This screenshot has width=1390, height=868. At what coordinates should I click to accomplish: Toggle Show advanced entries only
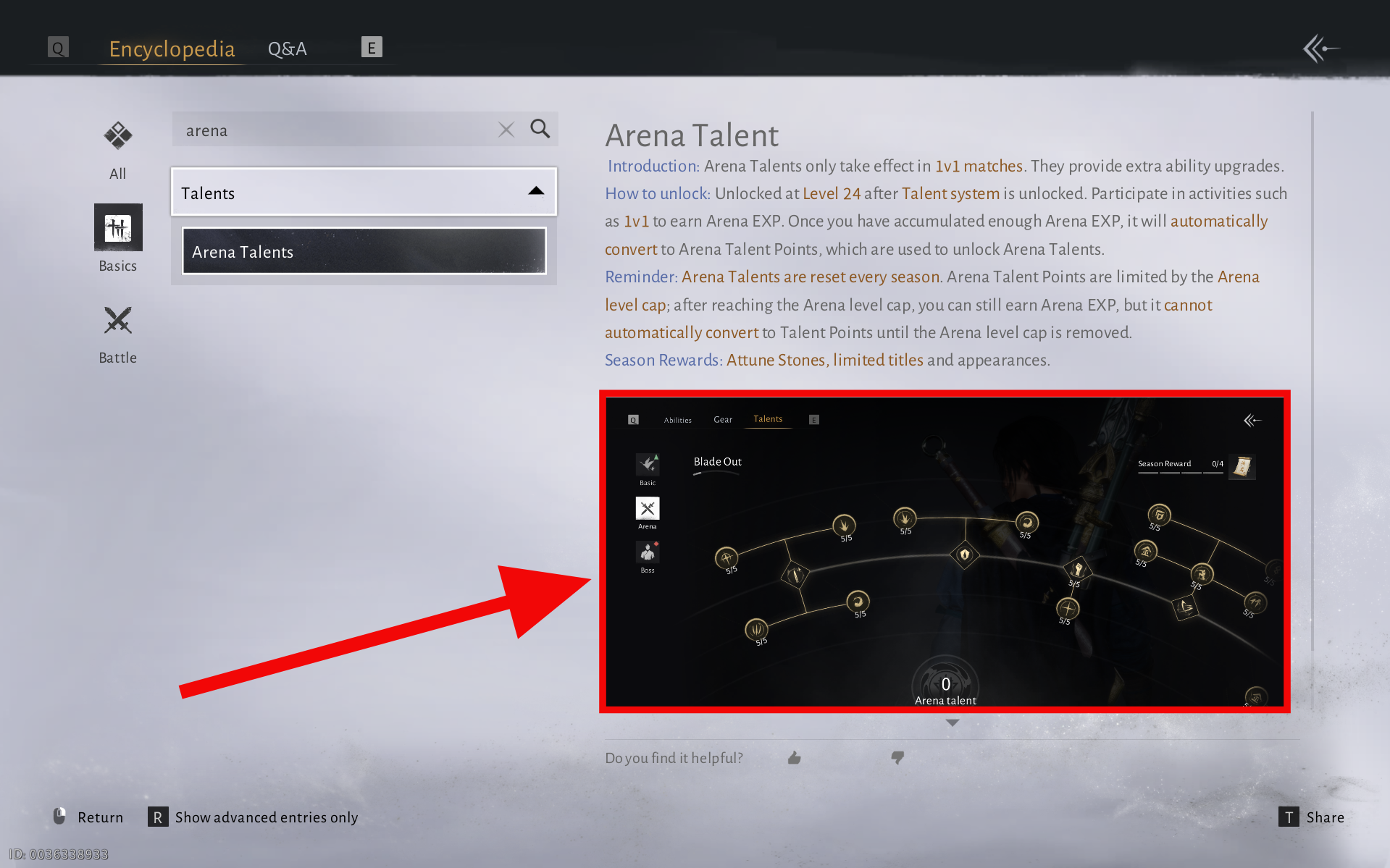[x=254, y=817]
